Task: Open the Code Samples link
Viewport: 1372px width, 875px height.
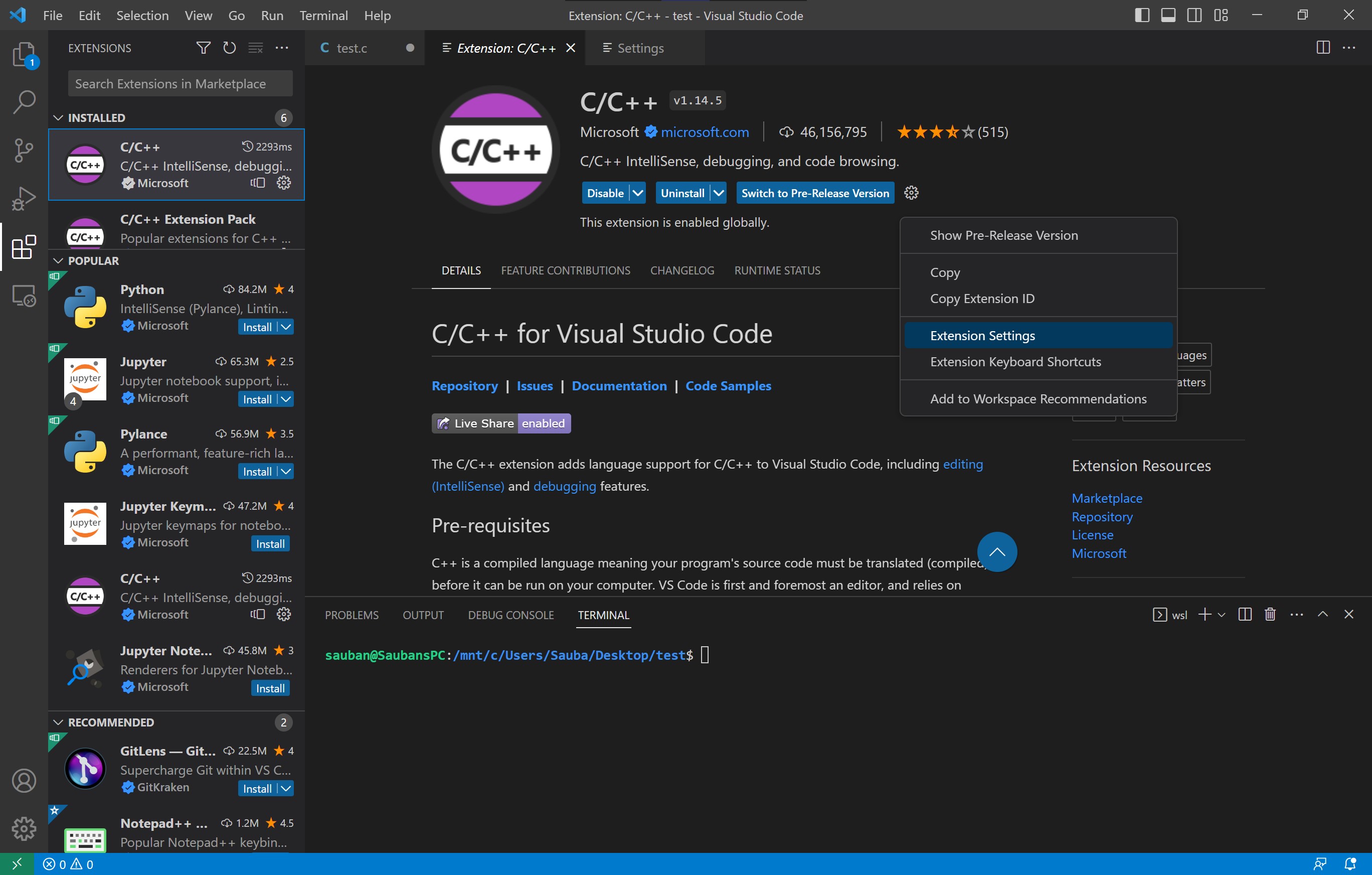Action: 728,385
